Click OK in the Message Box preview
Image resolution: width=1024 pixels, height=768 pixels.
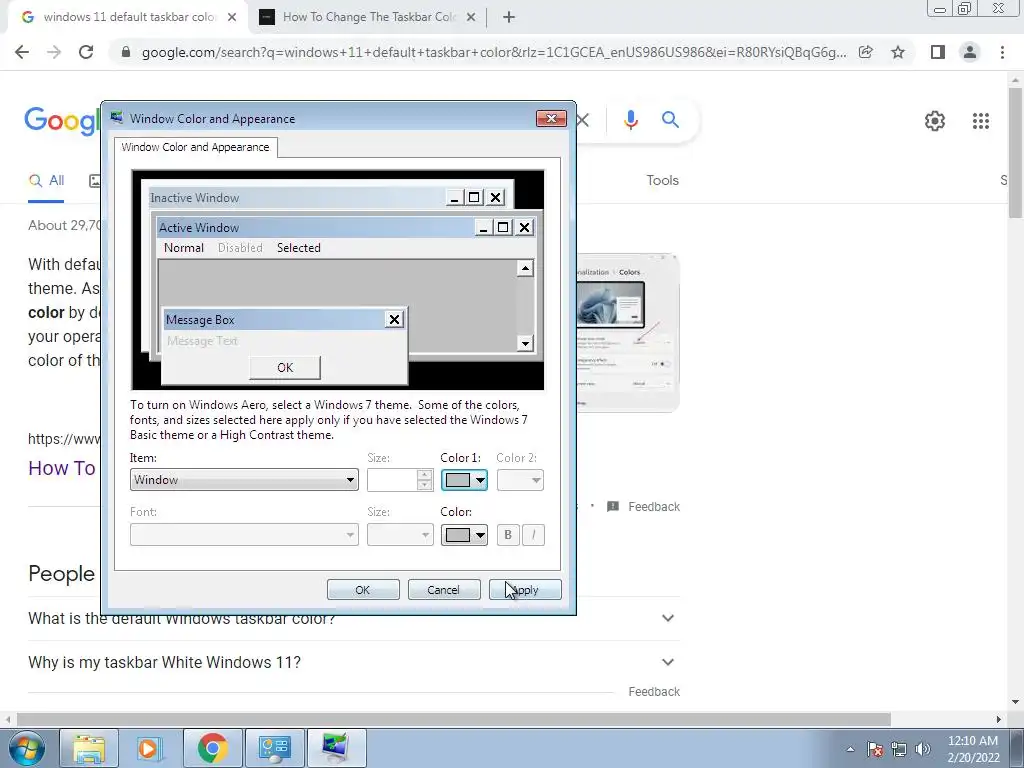click(285, 368)
